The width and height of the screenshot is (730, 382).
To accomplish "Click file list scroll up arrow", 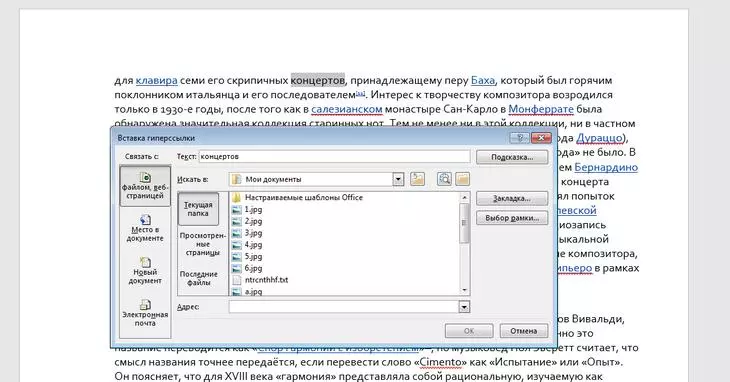I will pos(464,197).
